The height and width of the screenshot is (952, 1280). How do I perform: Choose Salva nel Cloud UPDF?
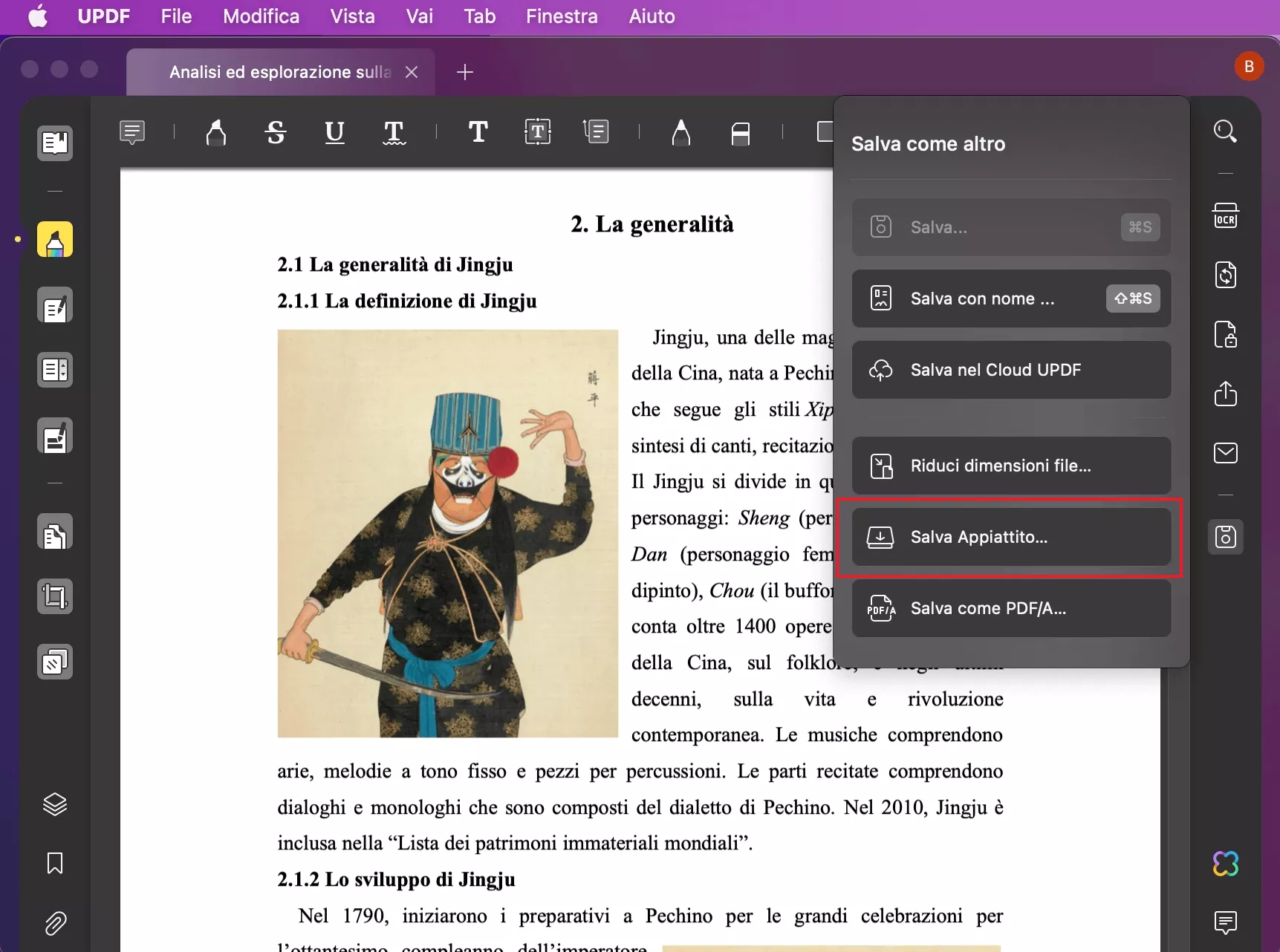tap(1011, 370)
